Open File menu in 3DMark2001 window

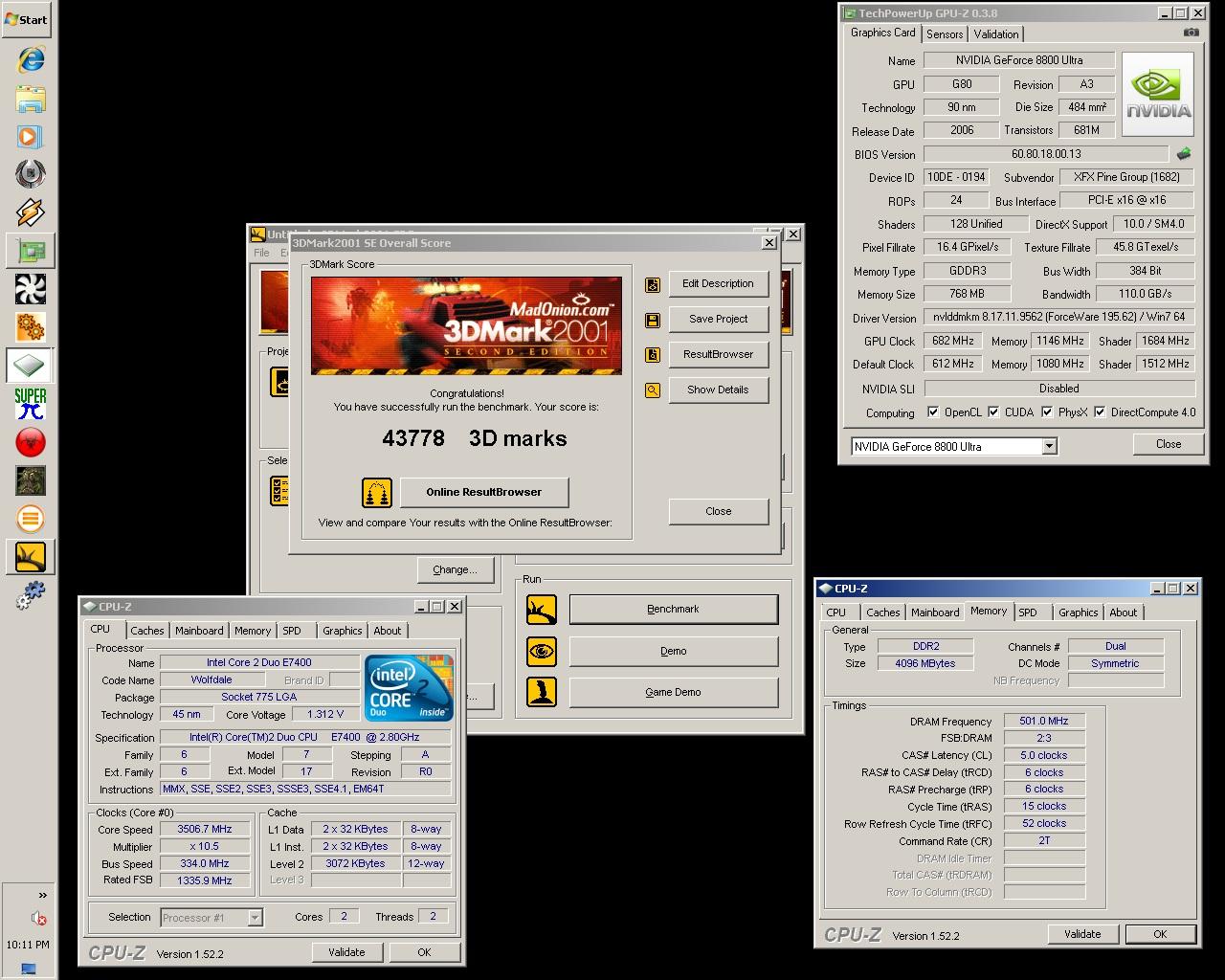[261, 253]
